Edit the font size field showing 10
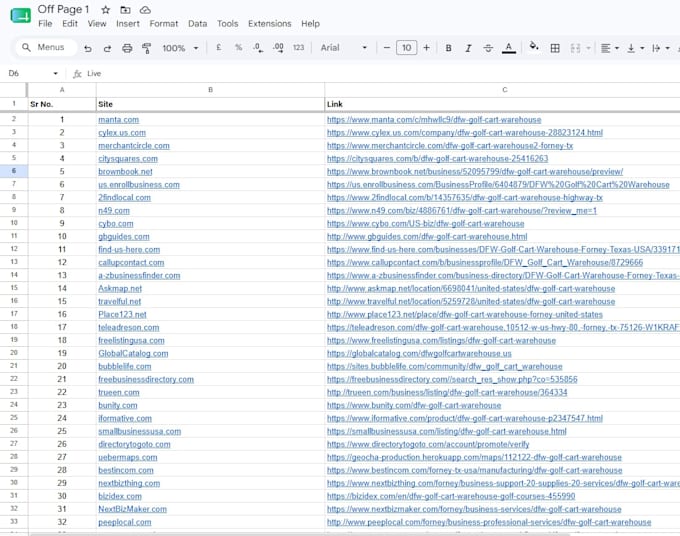 pos(406,48)
